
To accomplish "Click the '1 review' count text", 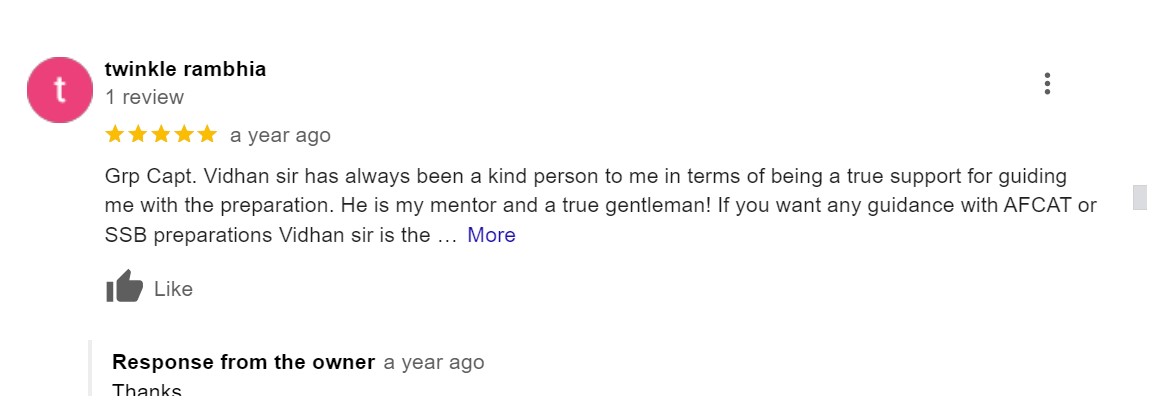I will pos(144,97).
